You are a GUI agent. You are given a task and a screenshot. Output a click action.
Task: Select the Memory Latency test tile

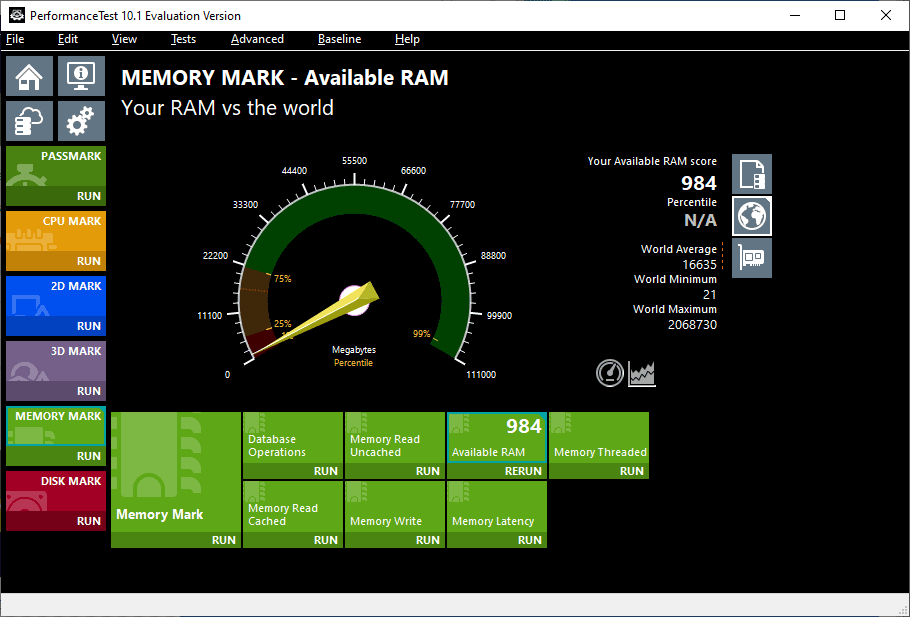[x=497, y=507]
